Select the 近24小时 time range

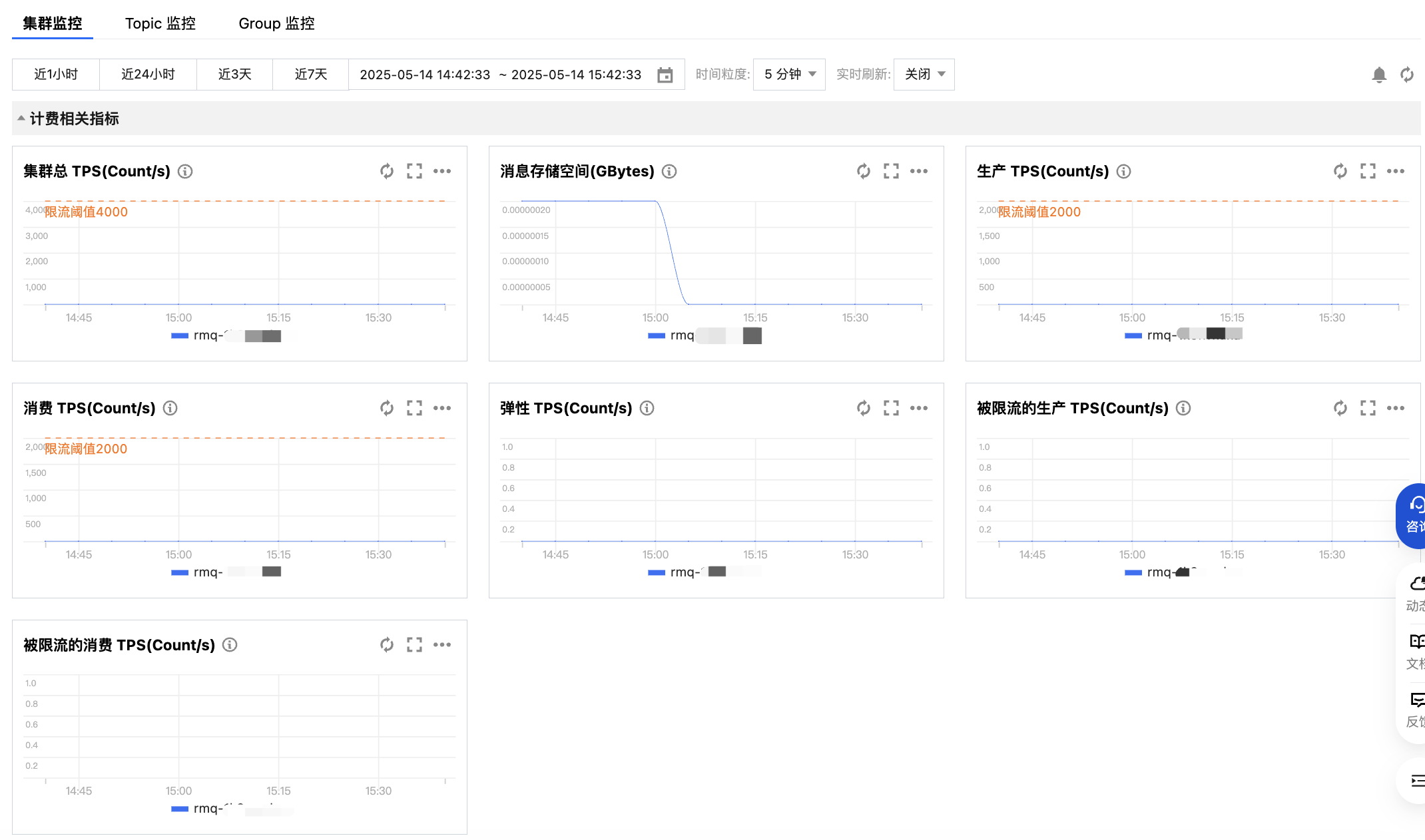point(148,75)
